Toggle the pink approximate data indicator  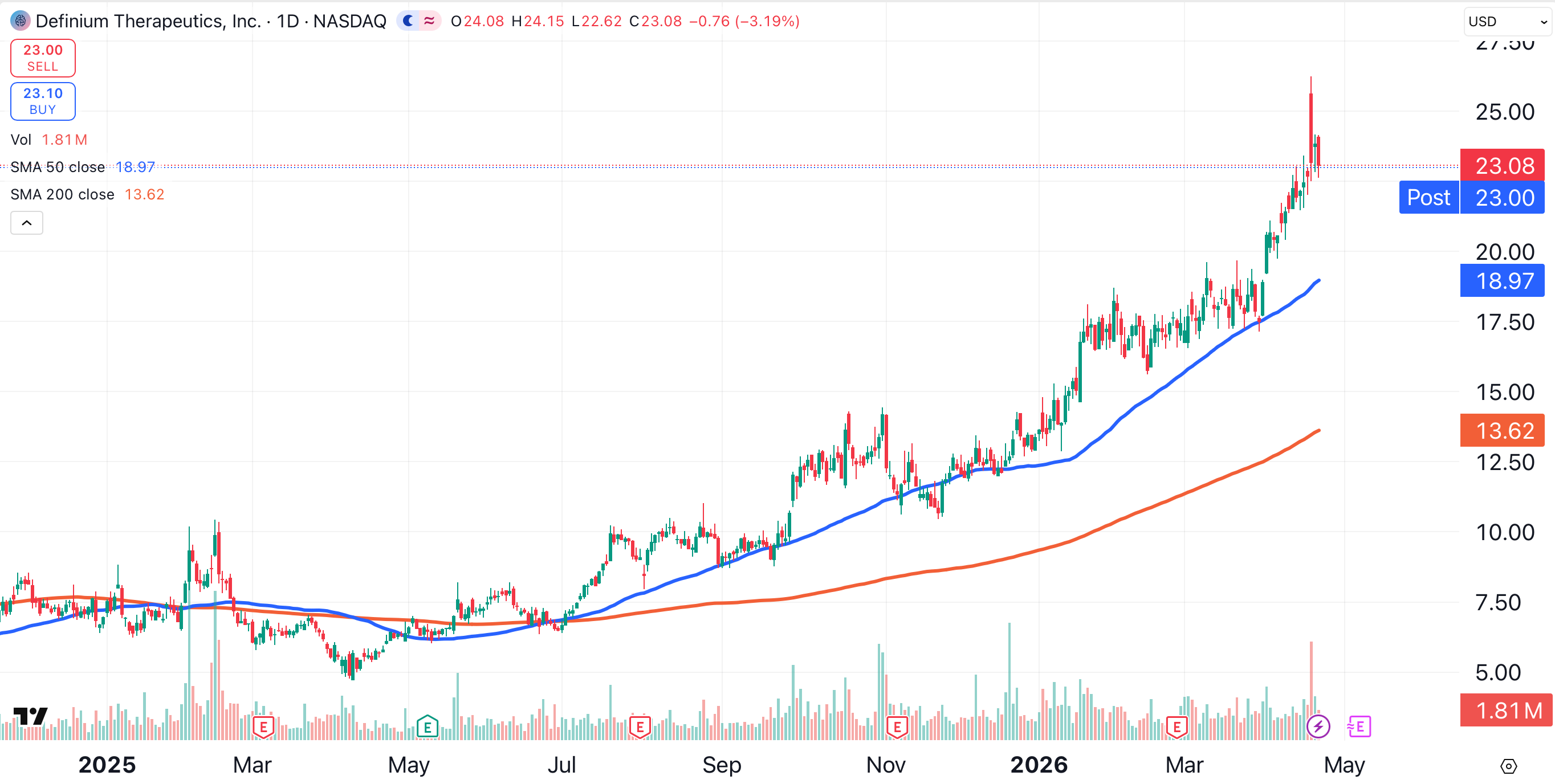click(x=430, y=21)
